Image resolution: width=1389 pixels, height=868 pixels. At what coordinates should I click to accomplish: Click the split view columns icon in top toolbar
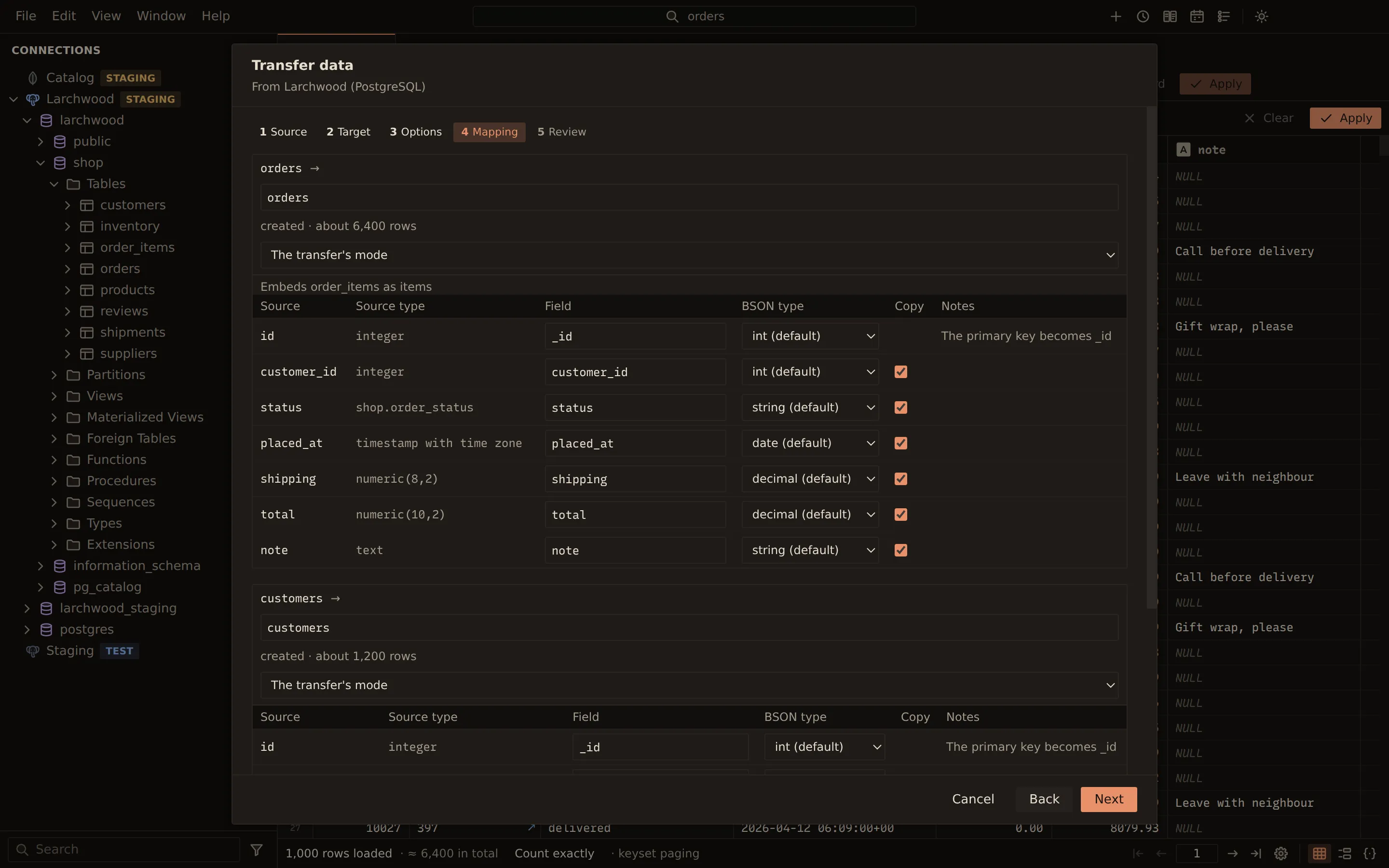(x=1169, y=16)
